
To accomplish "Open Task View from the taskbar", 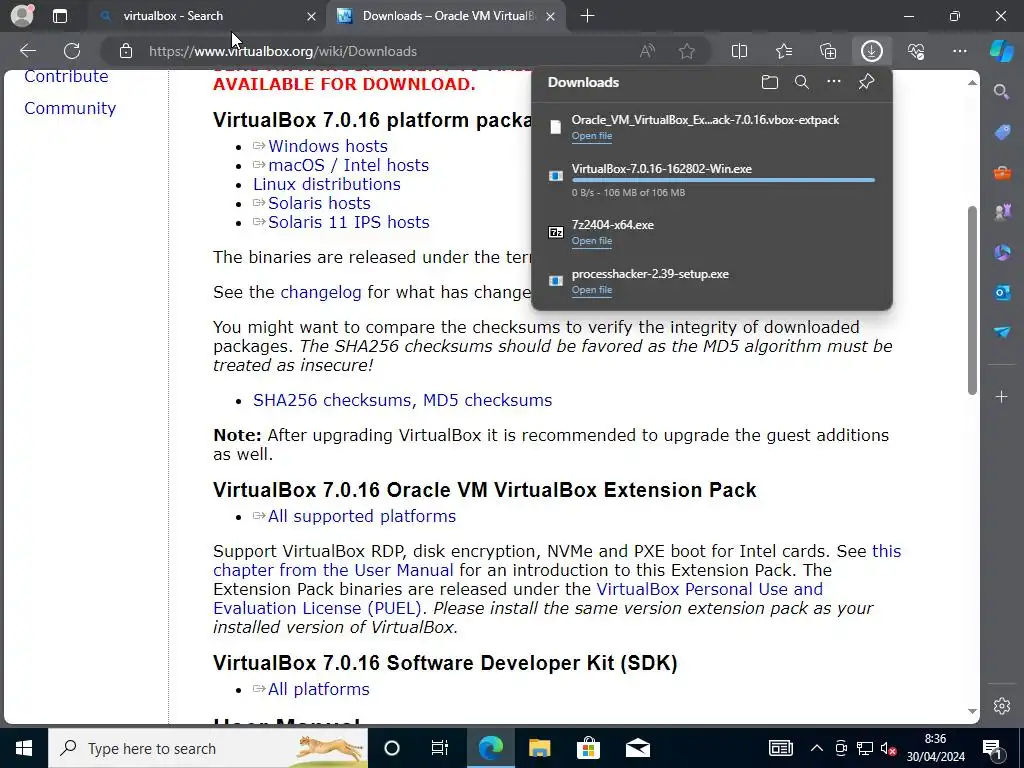I will pyautogui.click(x=440, y=748).
